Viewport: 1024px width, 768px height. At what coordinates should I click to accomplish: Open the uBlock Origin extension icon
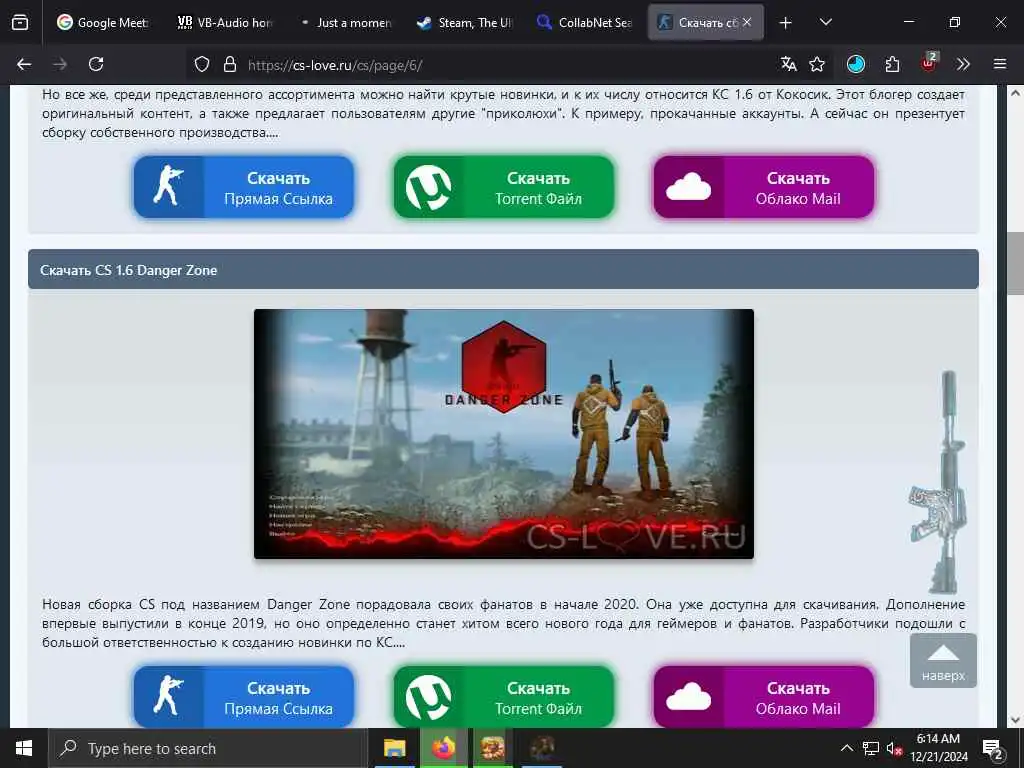(929, 63)
